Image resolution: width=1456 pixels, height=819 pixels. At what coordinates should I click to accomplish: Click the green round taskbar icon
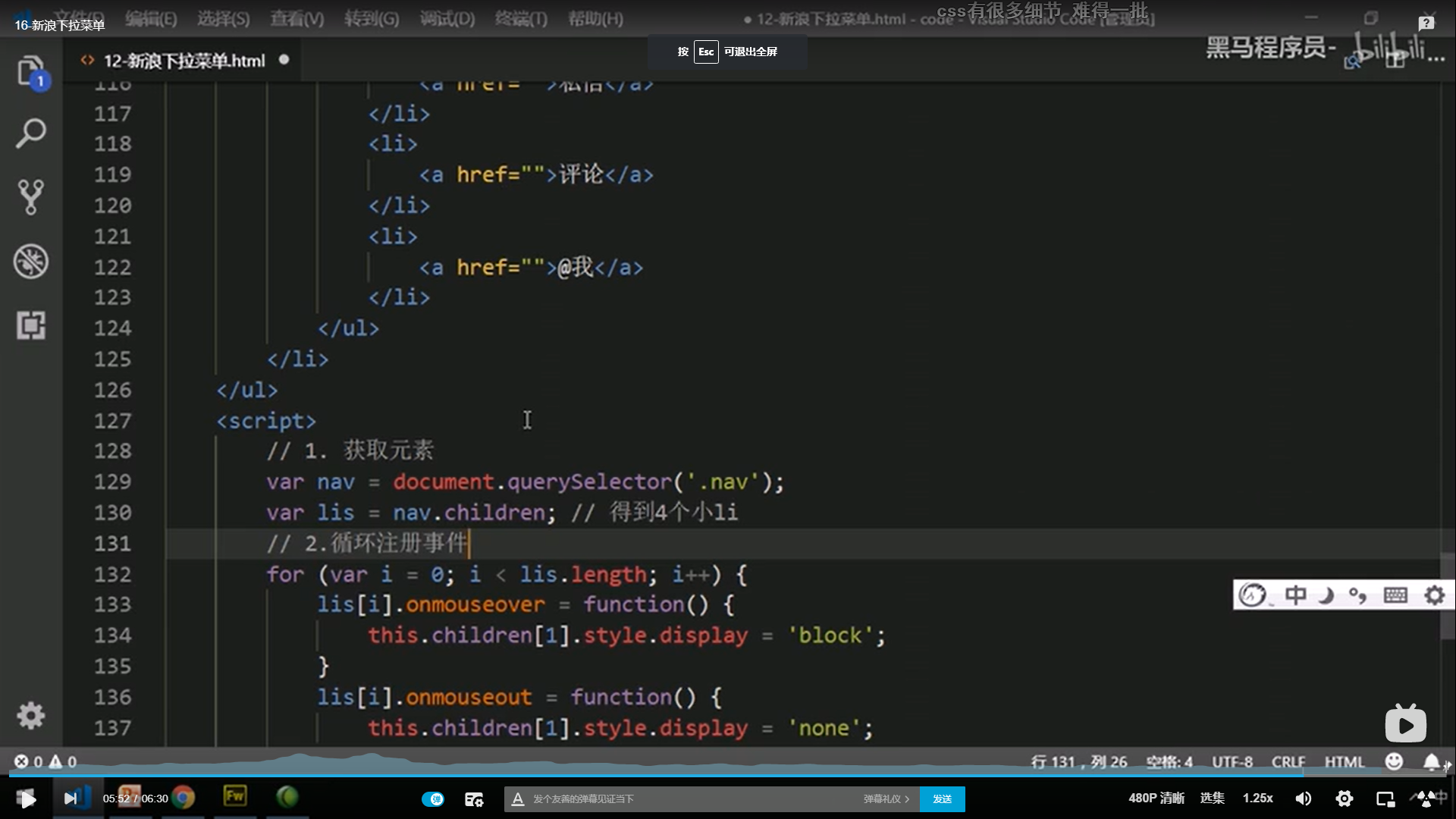287,796
